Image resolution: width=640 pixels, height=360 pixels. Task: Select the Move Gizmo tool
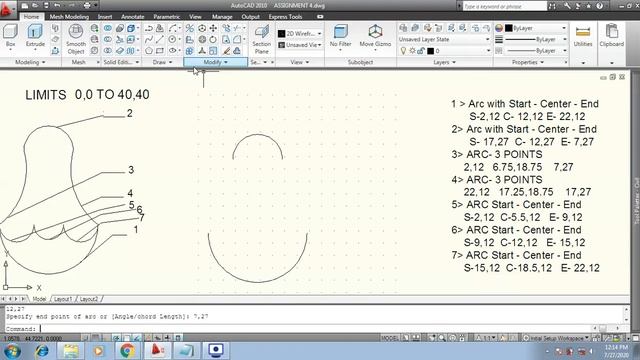(x=375, y=36)
